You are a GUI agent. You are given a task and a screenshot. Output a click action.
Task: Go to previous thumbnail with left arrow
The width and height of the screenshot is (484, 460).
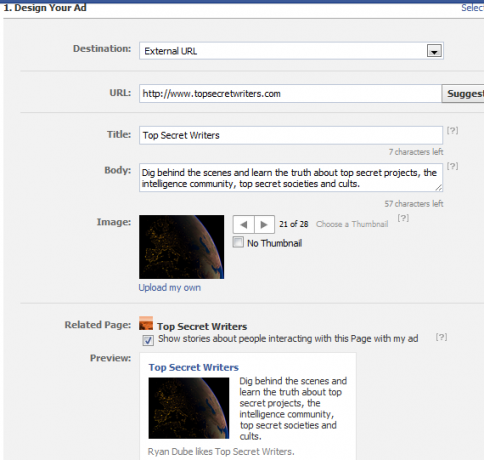tap(244, 224)
